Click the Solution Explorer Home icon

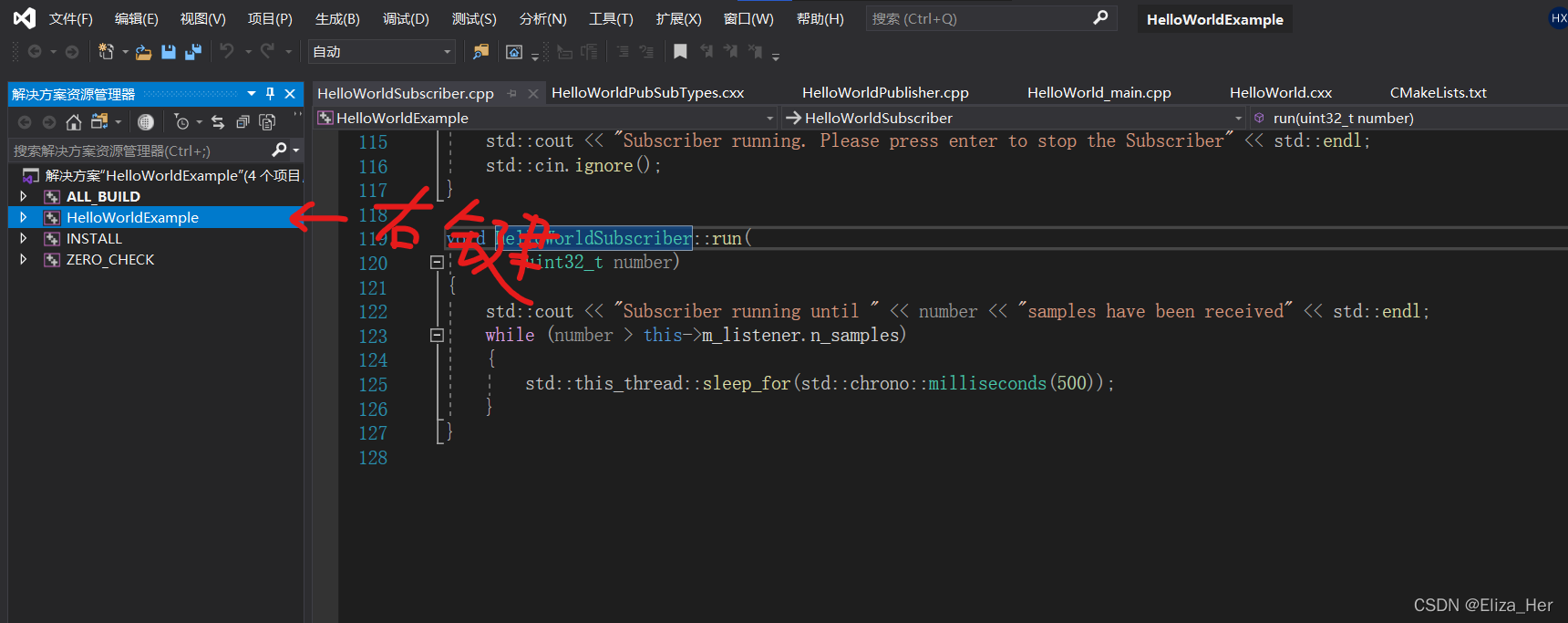click(74, 122)
